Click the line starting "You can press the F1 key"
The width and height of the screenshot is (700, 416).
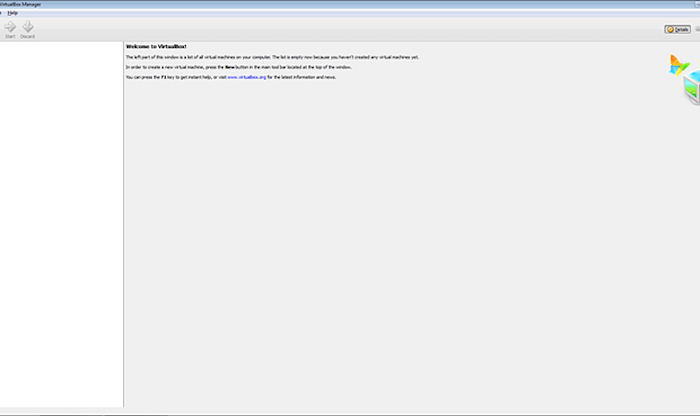(x=230, y=77)
